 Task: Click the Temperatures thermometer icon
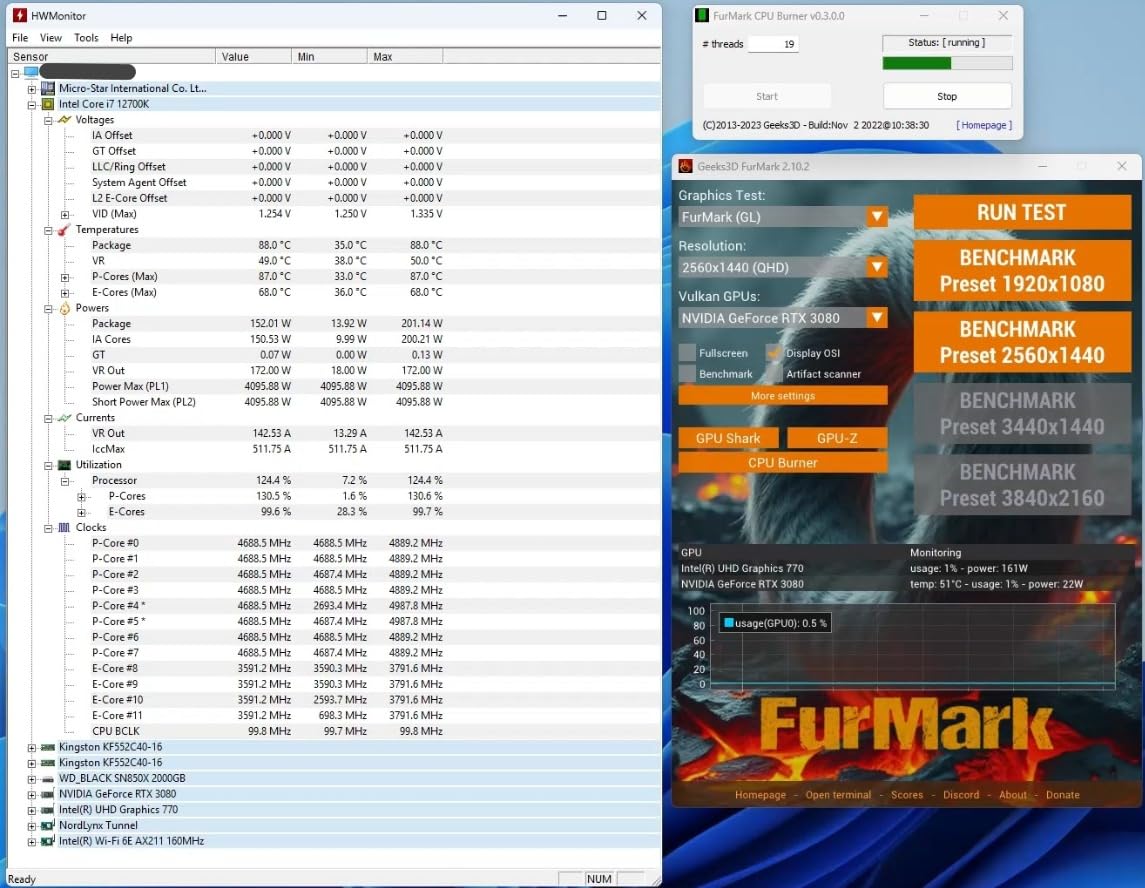coord(64,230)
